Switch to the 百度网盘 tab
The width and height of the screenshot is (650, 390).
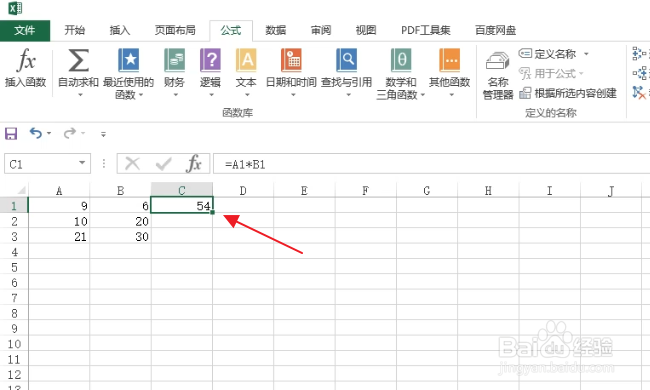tap(495, 30)
